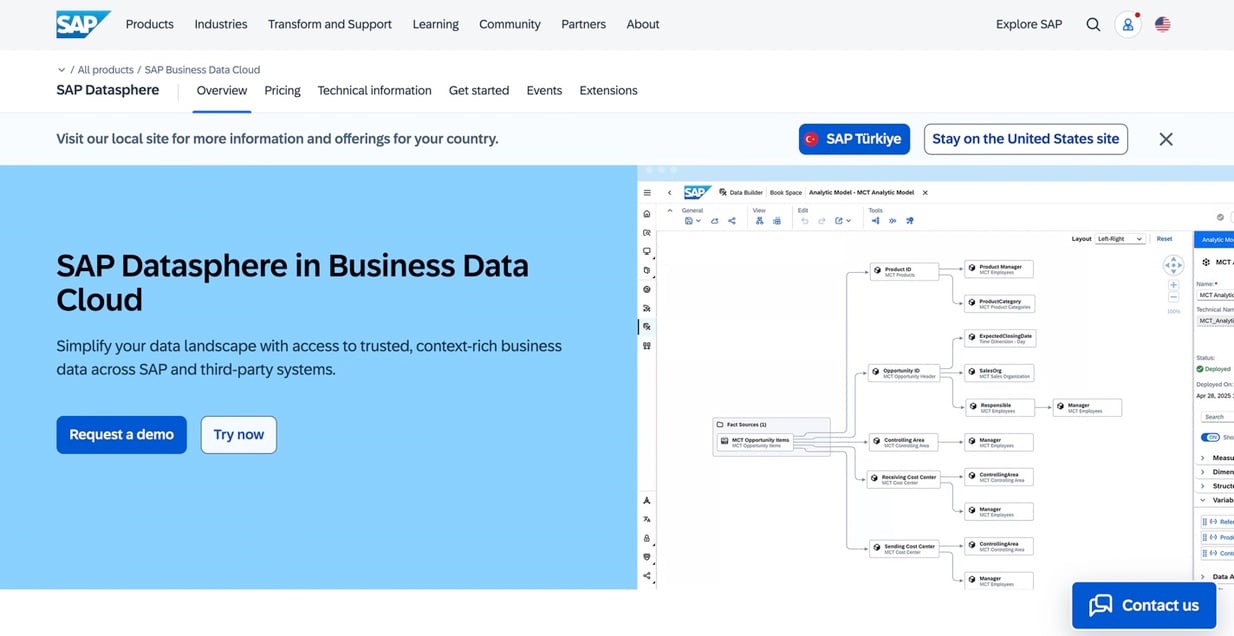1234x636 pixels.
Task: Zoom out with the minus icon on diagram
Action: click(1174, 299)
